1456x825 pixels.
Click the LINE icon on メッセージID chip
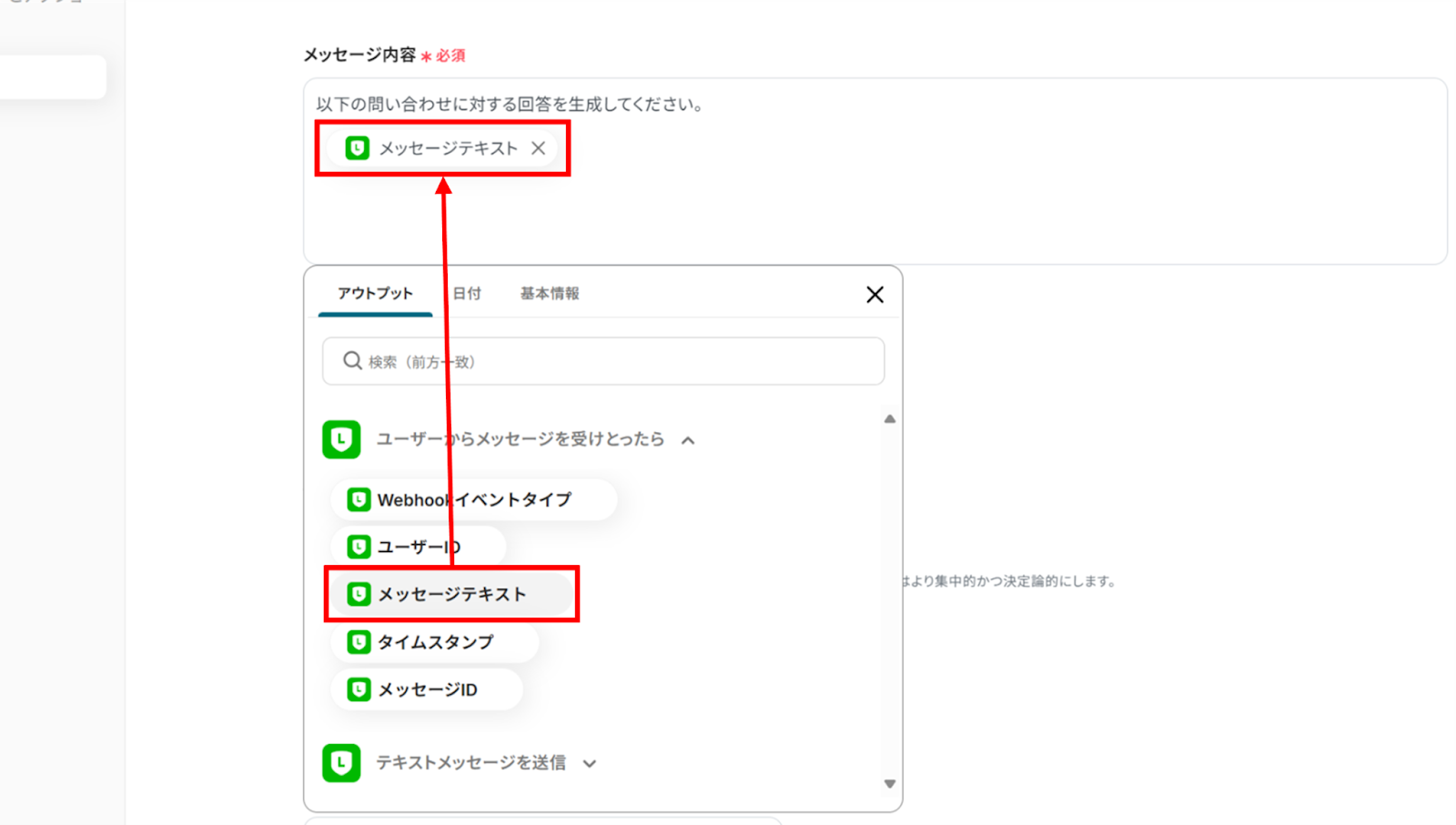pyautogui.click(x=359, y=689)
